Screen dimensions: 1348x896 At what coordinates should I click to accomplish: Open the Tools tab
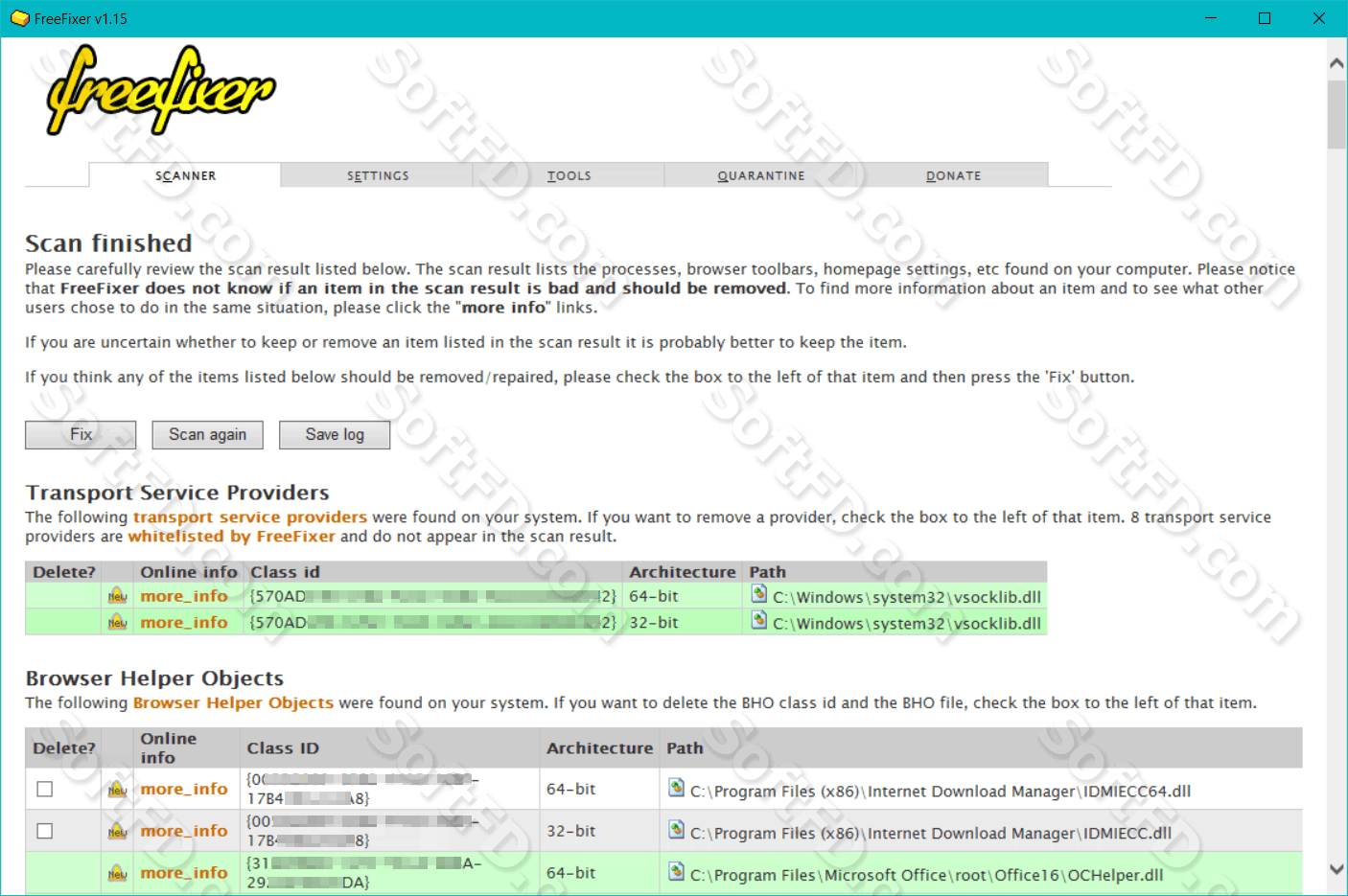point(569,175)
